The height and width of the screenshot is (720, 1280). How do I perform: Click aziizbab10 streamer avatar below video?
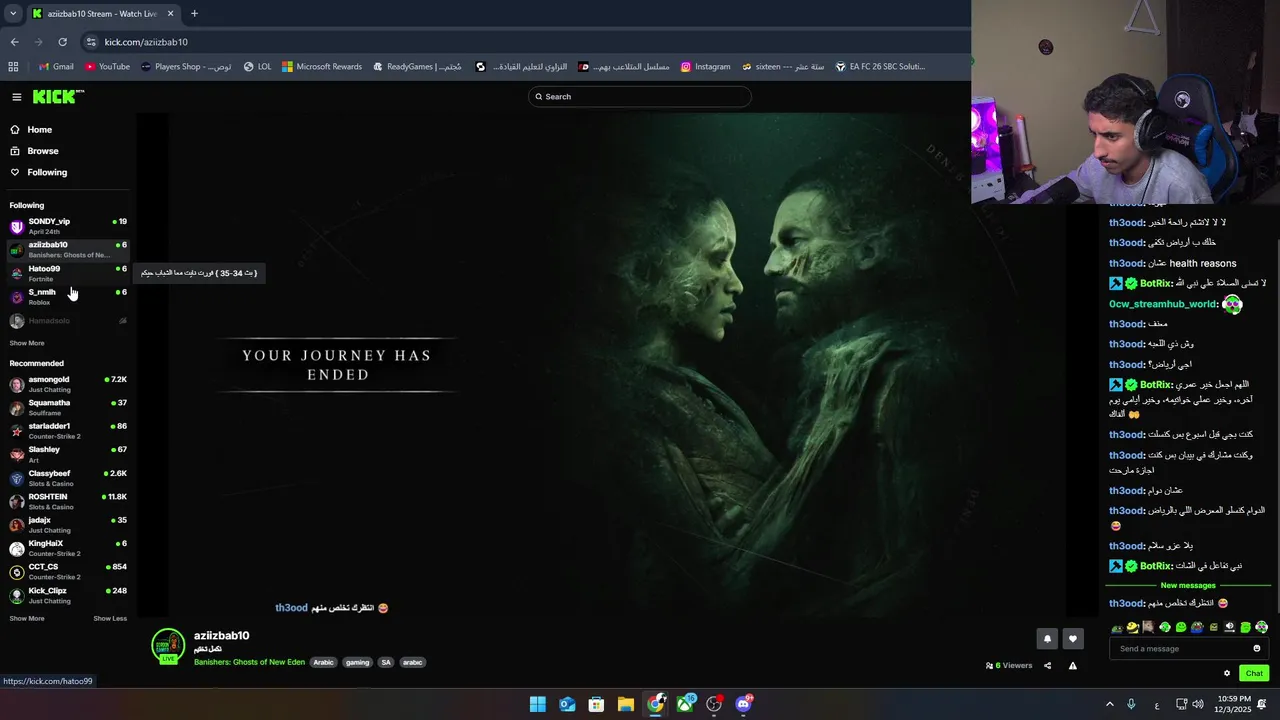(x=168, y=646)
